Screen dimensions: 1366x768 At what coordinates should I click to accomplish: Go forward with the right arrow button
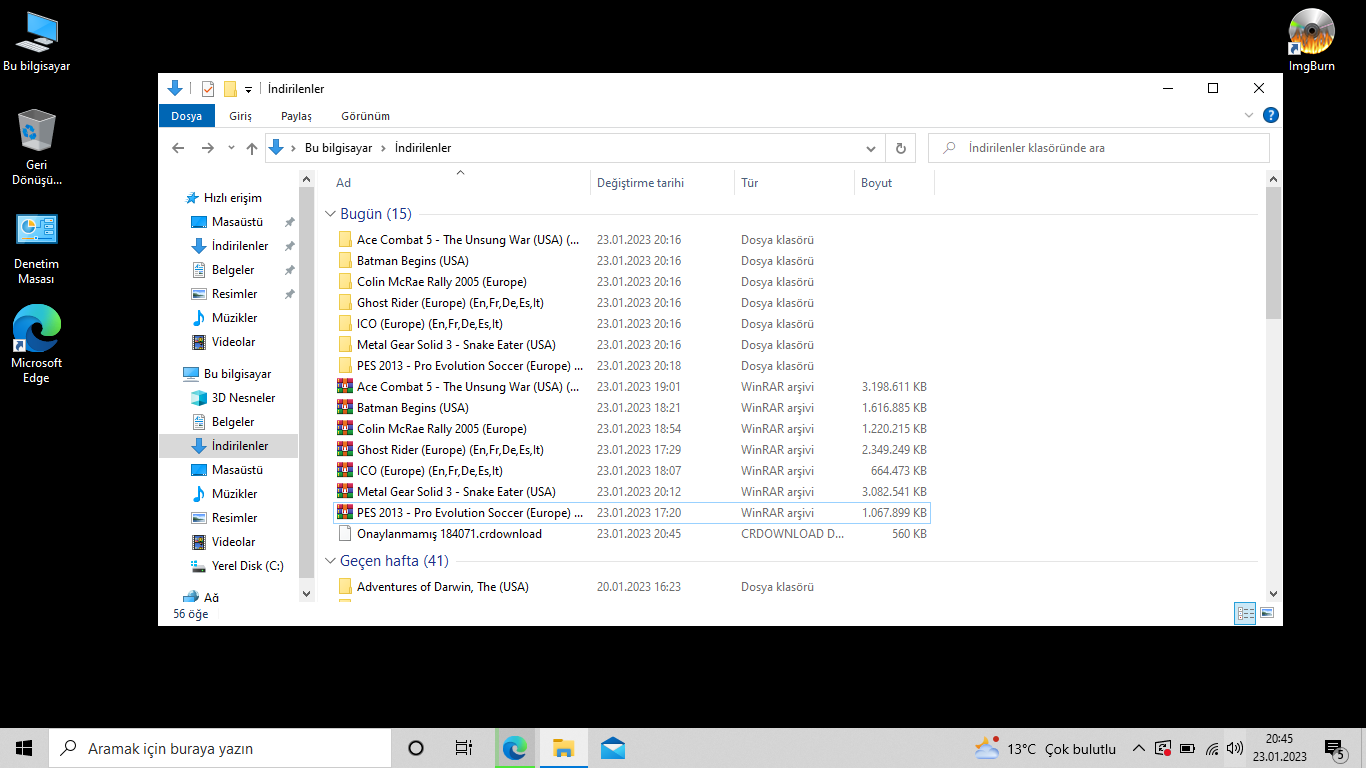pos(207,148)
